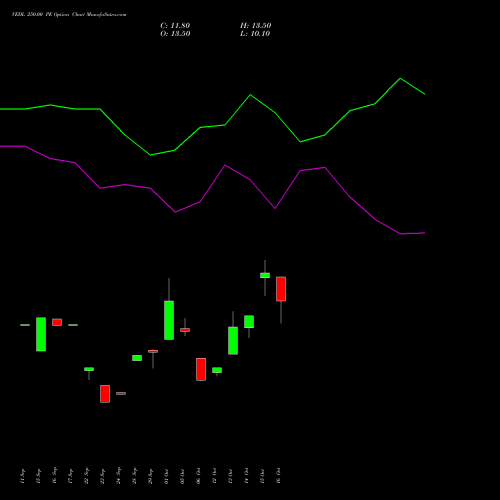Select the 24 Sep date label
500x500 pixels.
point(118,476)
